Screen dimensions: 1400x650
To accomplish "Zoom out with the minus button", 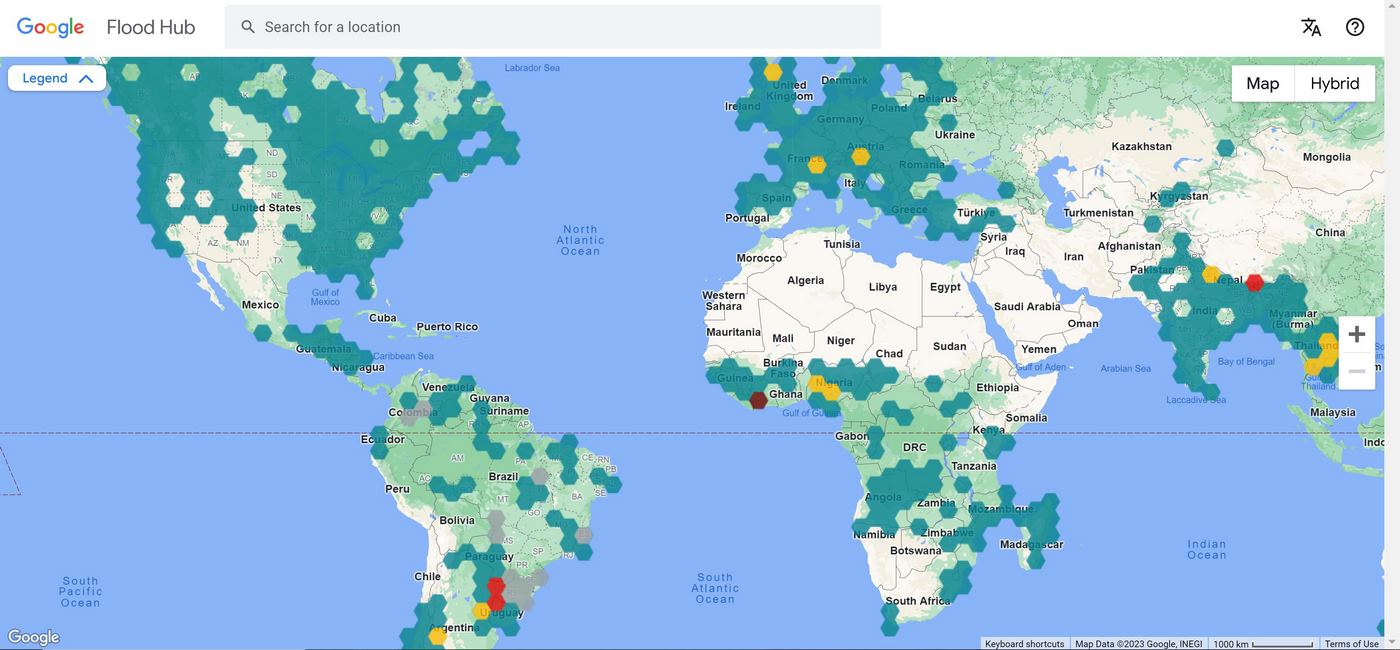I will (x=1356, y=371).
